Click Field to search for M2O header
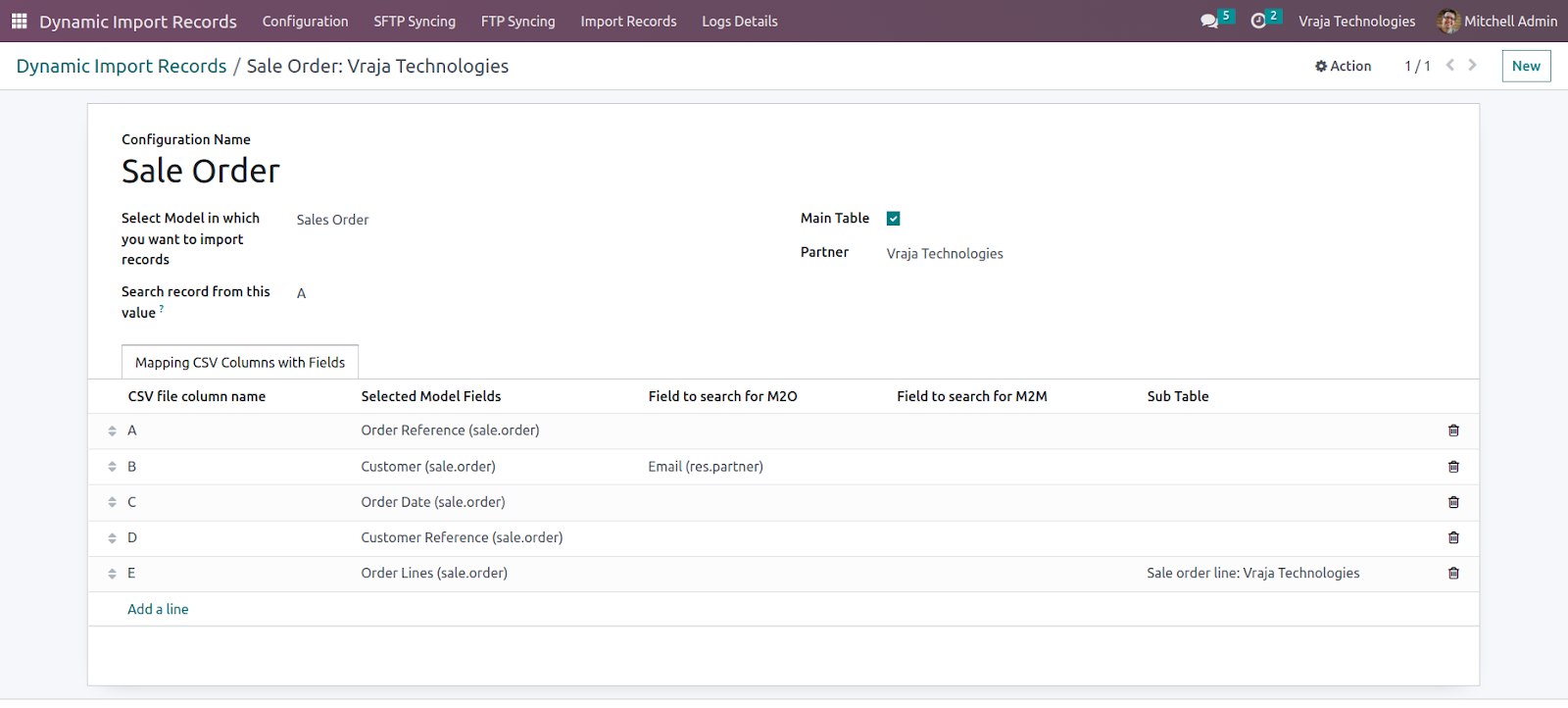1568x708 pixels. tap(722, 396)
